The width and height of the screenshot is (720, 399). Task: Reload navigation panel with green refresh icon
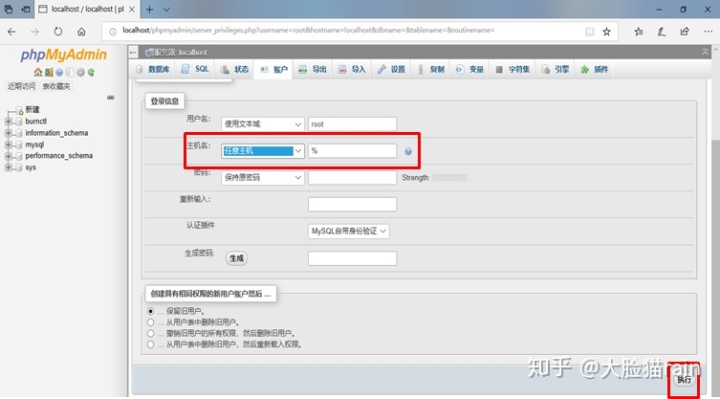pyautogui.click(x=91, y=72)
